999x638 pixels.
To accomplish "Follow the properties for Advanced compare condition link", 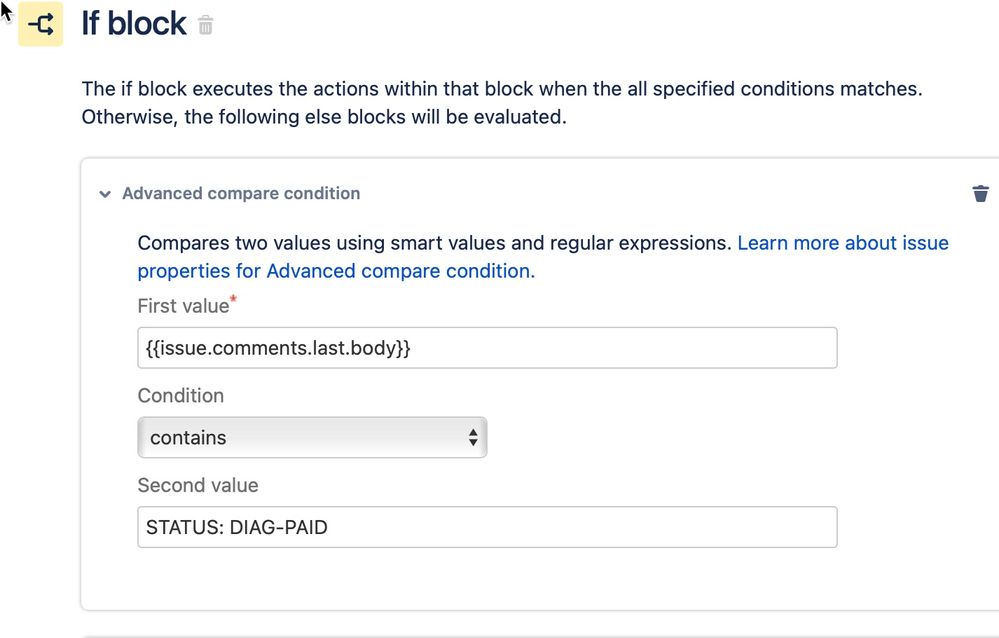I will pyautogui.click(x=336, y=271).
